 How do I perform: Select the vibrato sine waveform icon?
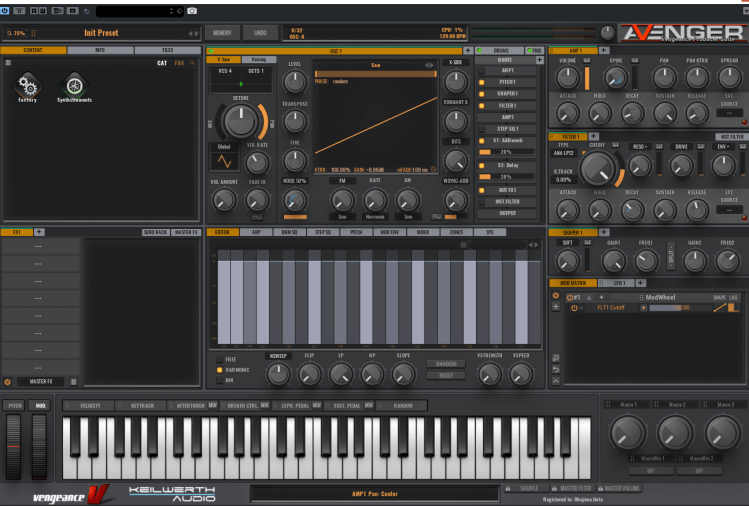pos(225,160)
